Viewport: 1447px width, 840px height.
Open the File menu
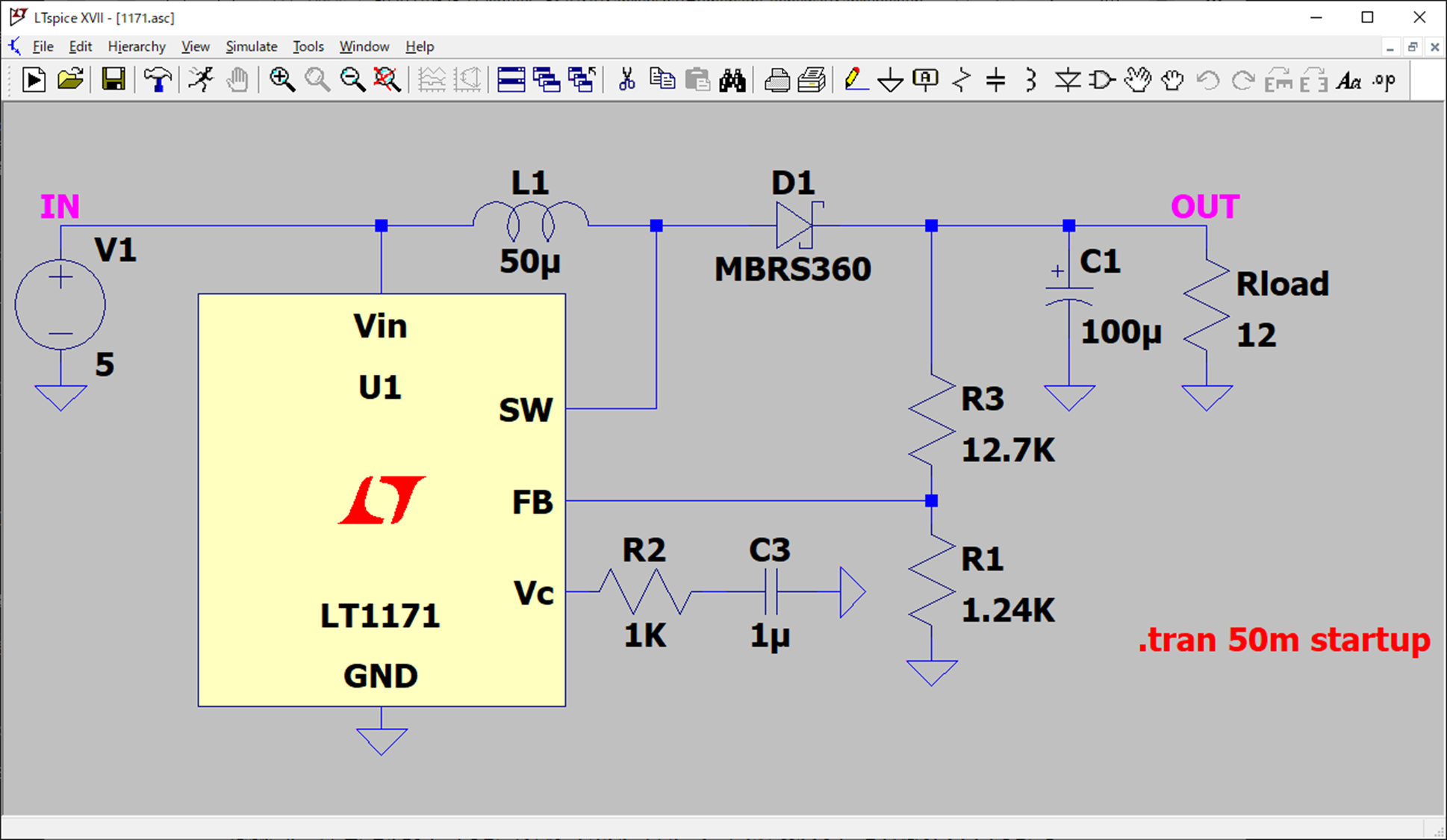[43, 46]
